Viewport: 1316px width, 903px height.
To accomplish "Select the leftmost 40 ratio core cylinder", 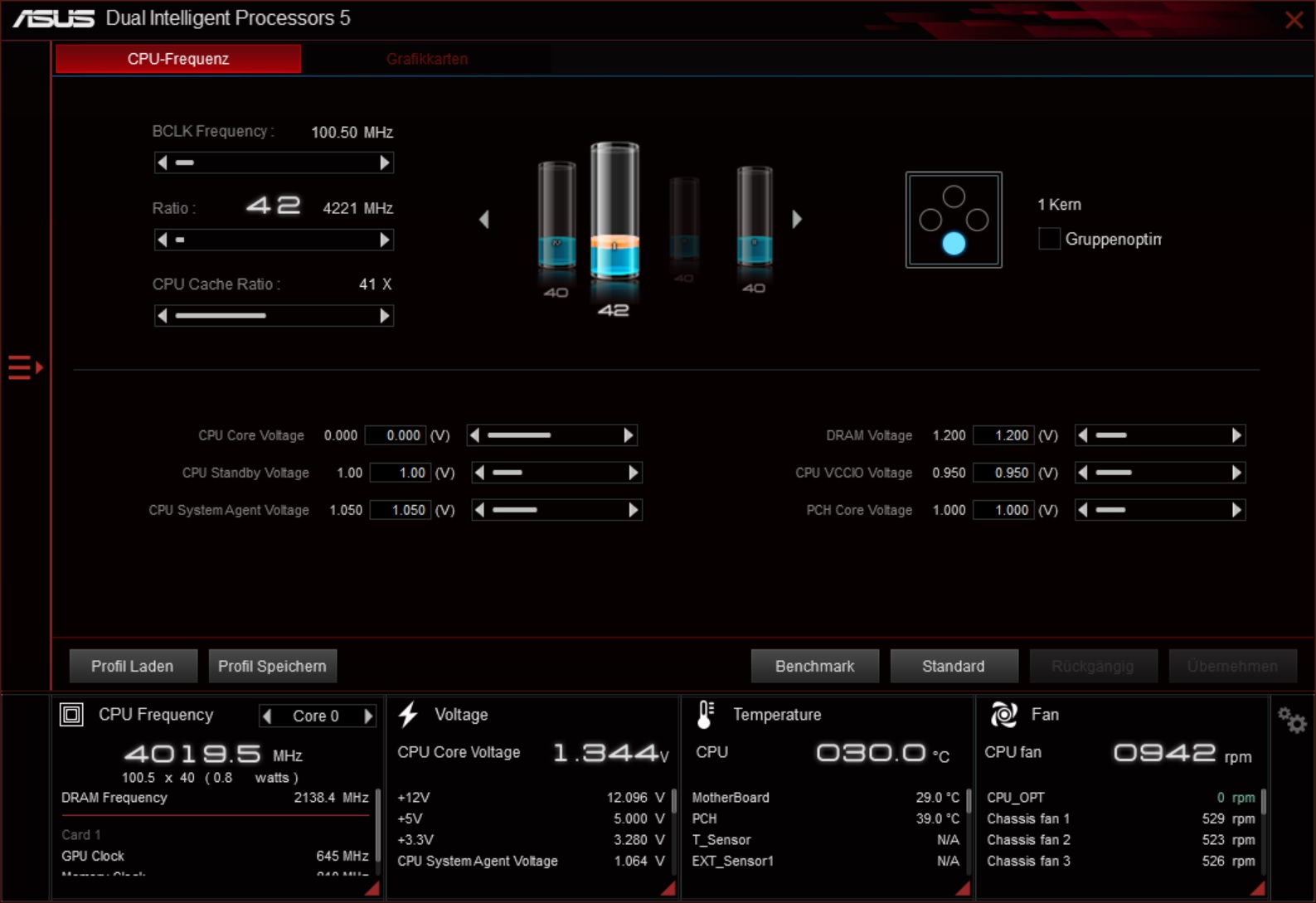I will (x=556, y=216).
